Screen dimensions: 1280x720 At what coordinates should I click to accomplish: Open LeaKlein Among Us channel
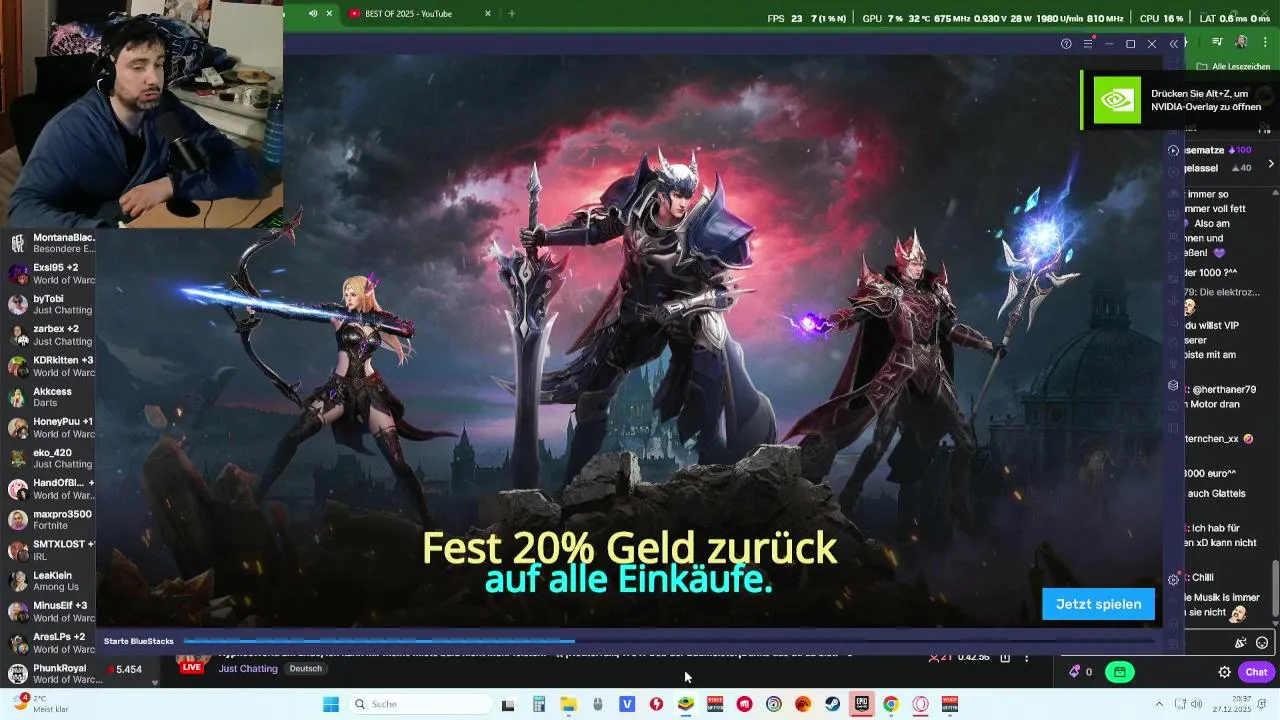50,581
